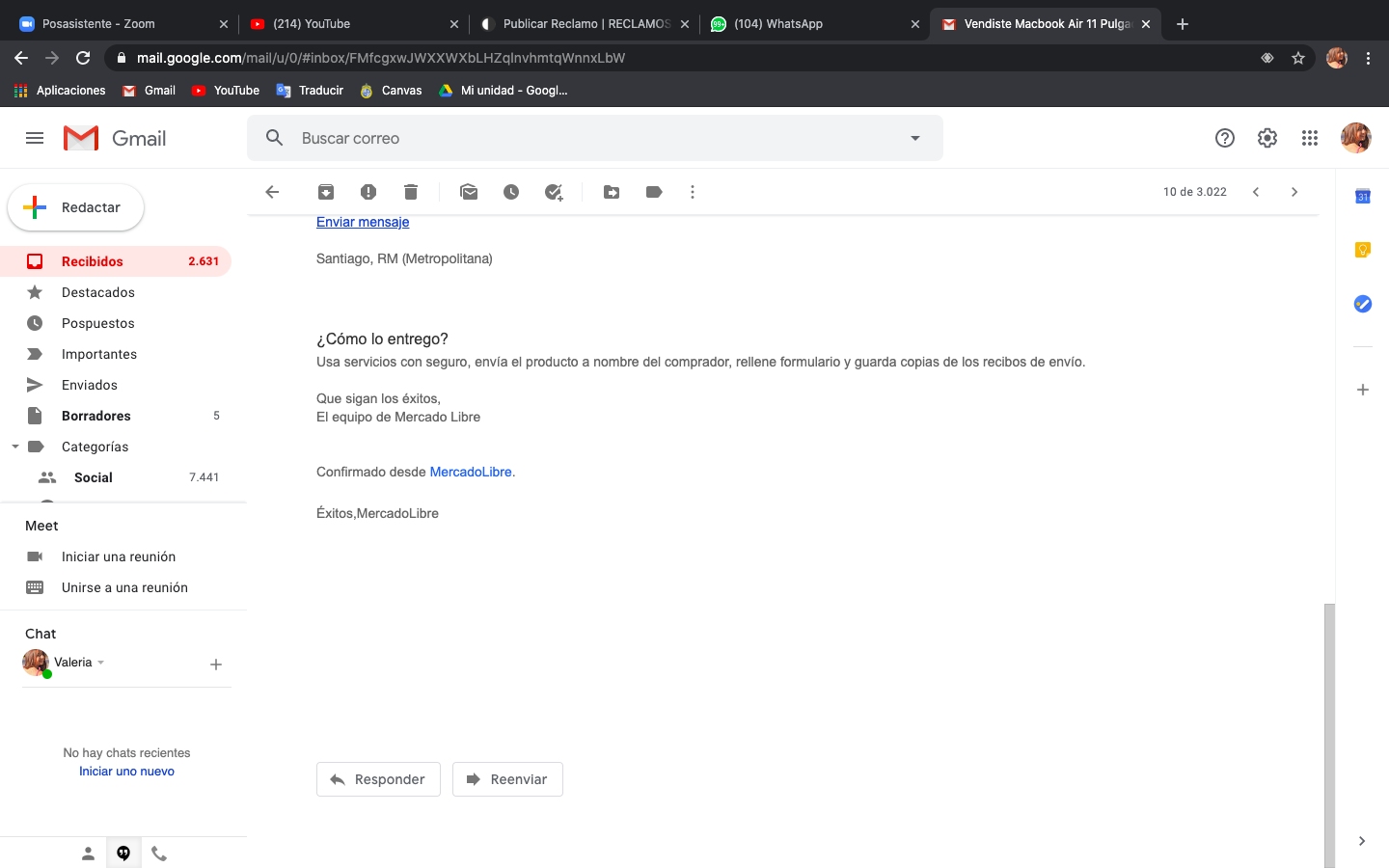Open Recibidos inbox folder
This screenshot has height=868, width=1389.
tap(116, 261)
